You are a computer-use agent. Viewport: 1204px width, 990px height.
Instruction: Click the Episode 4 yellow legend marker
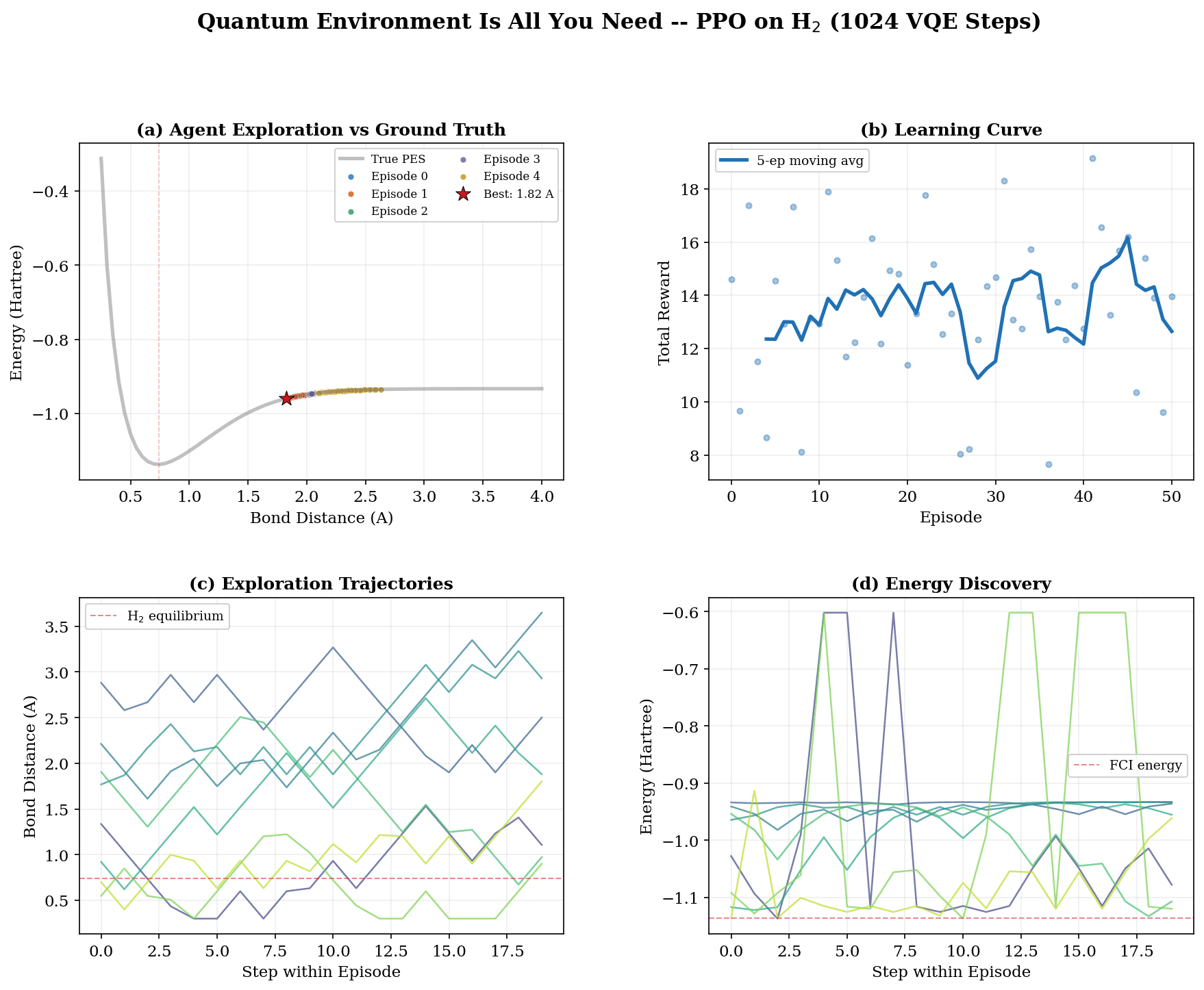click(463, 177)
